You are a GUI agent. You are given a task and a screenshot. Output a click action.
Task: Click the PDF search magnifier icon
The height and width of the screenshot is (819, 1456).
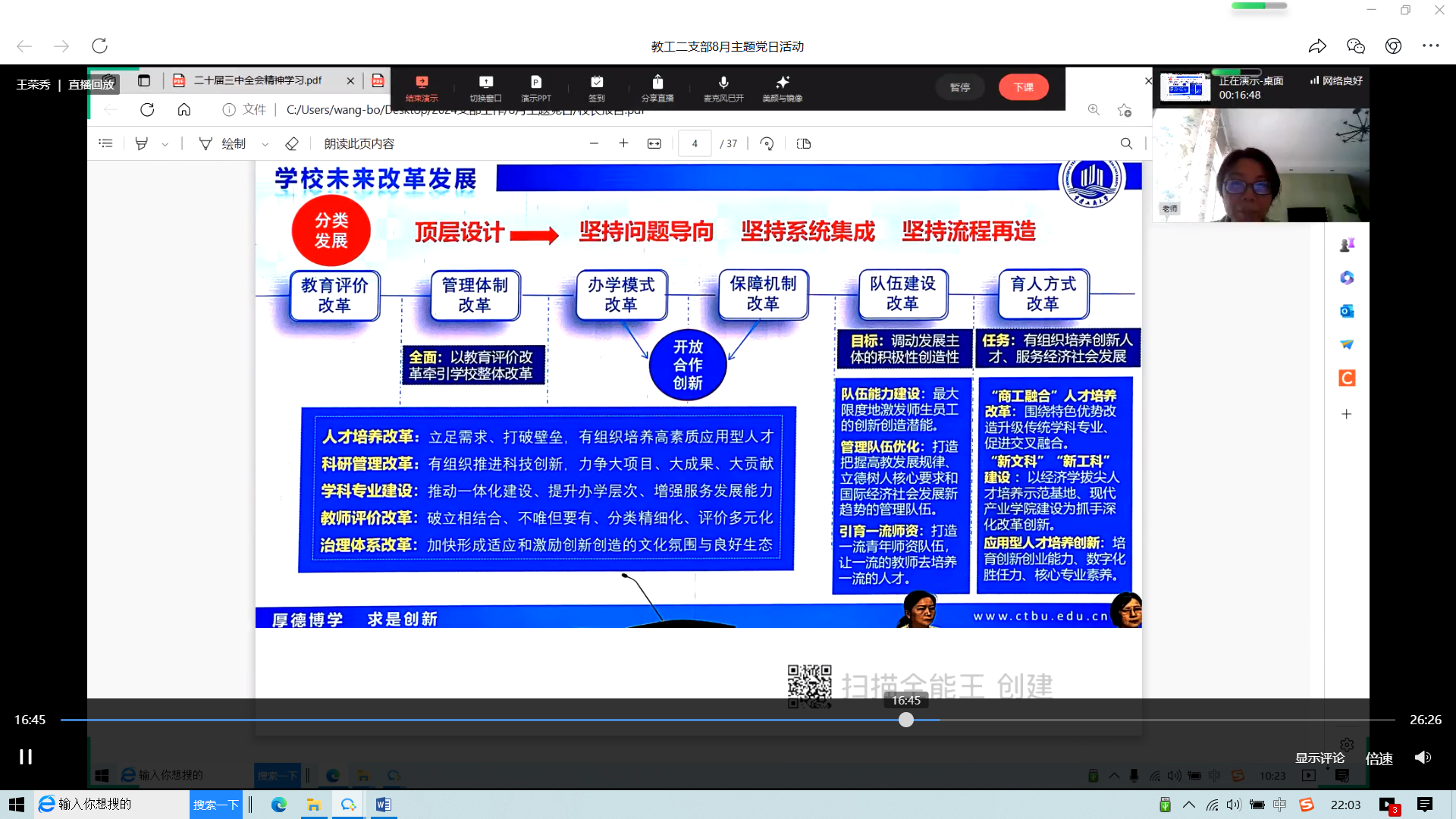click(x=1126, y=143)
